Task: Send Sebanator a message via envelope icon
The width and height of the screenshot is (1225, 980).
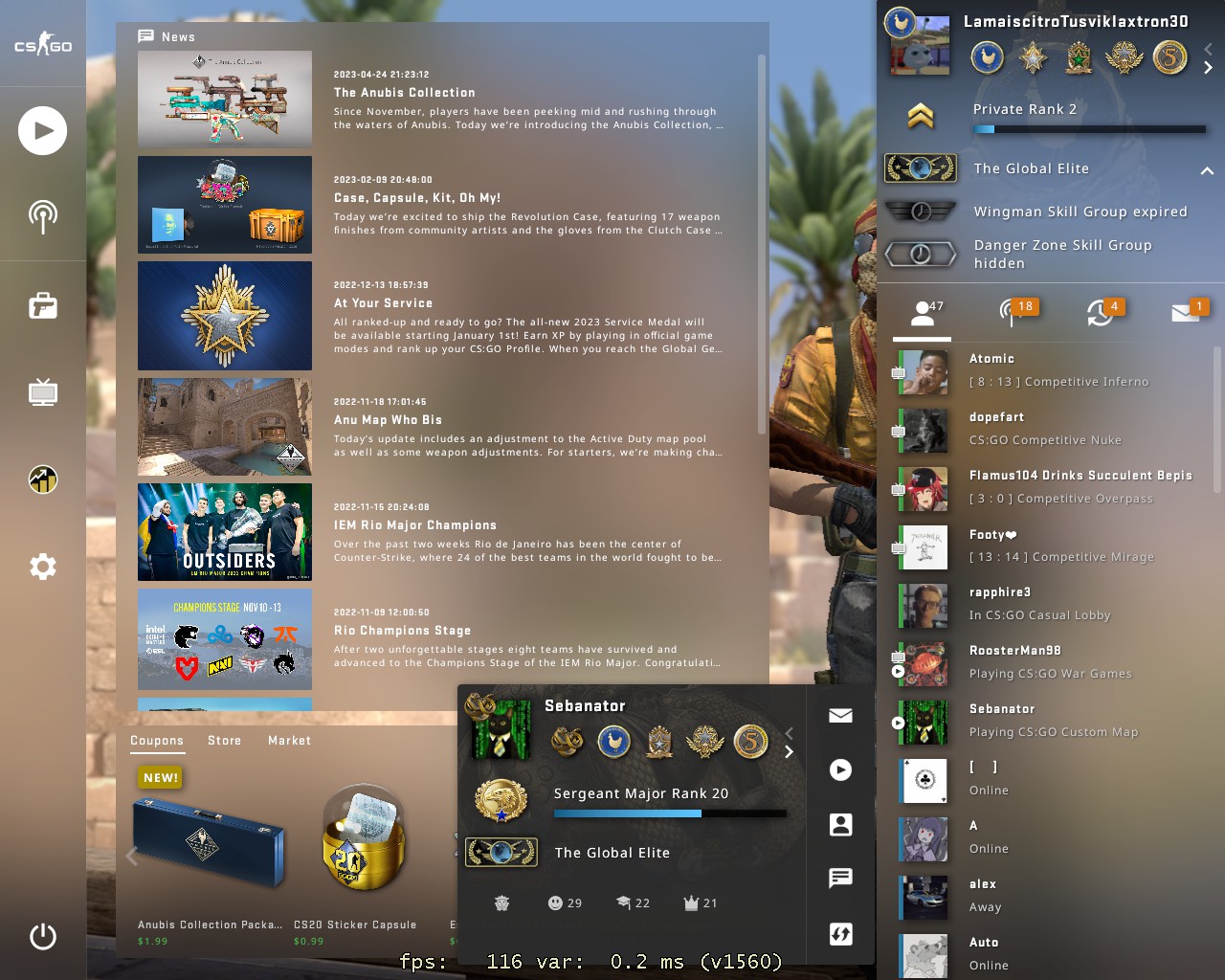Action: click(840, 715)
